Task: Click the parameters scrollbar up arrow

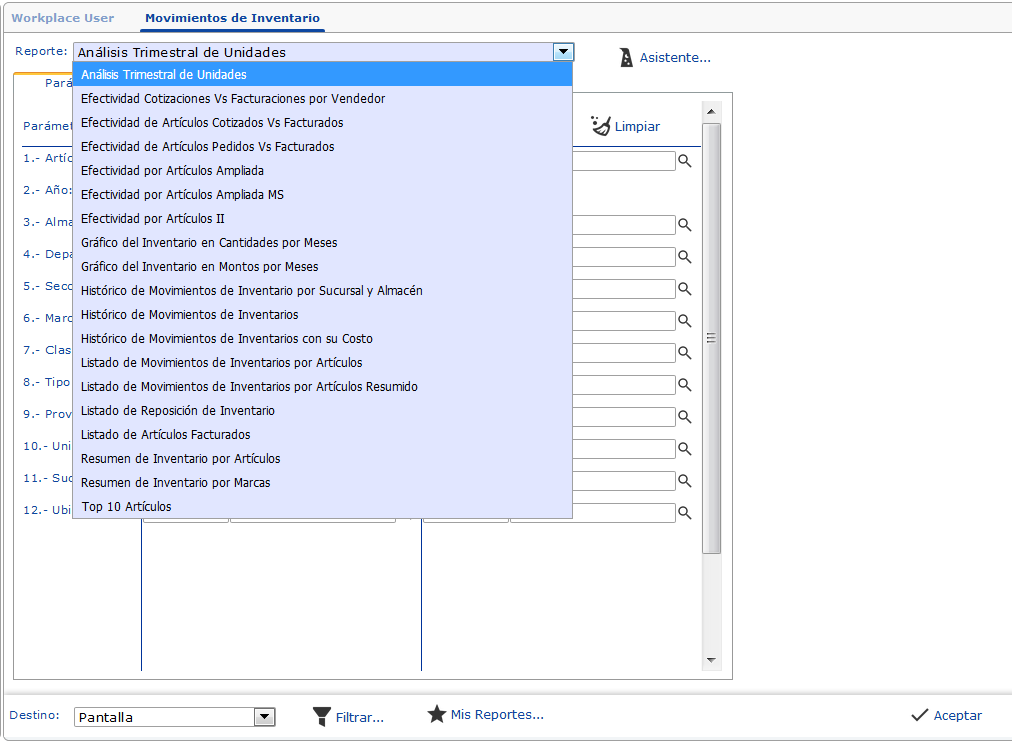Action: pyautogui.click(x=711, y=112)
